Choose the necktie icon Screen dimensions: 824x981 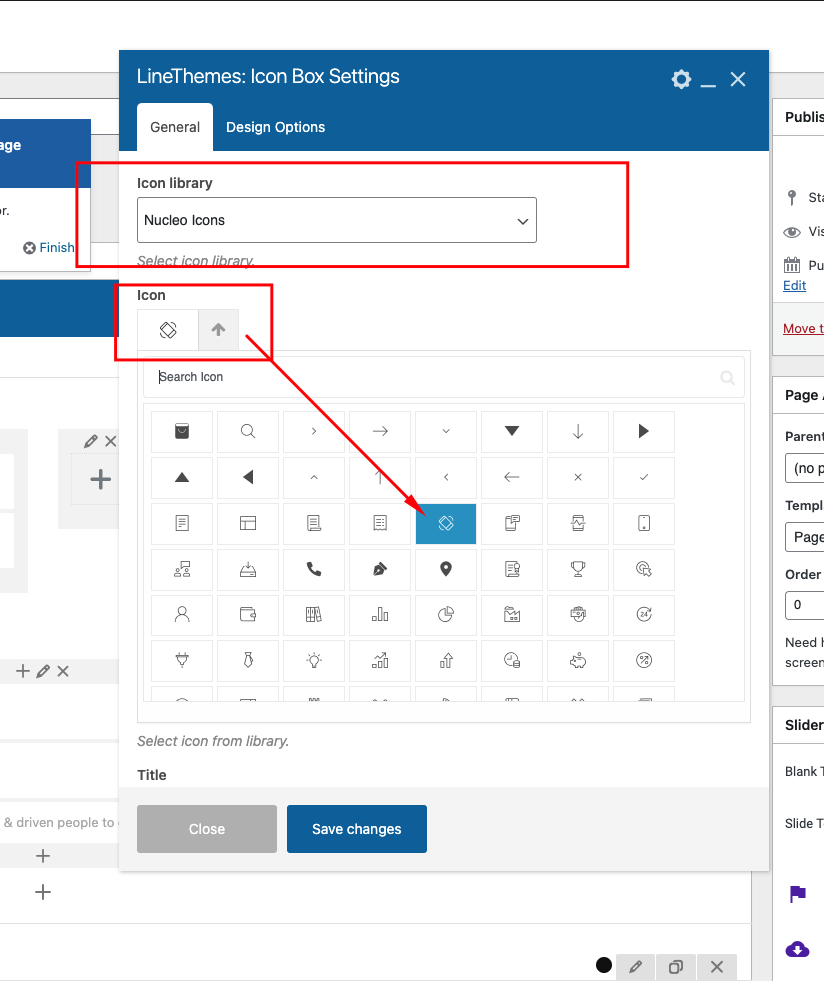click(248, 661)
